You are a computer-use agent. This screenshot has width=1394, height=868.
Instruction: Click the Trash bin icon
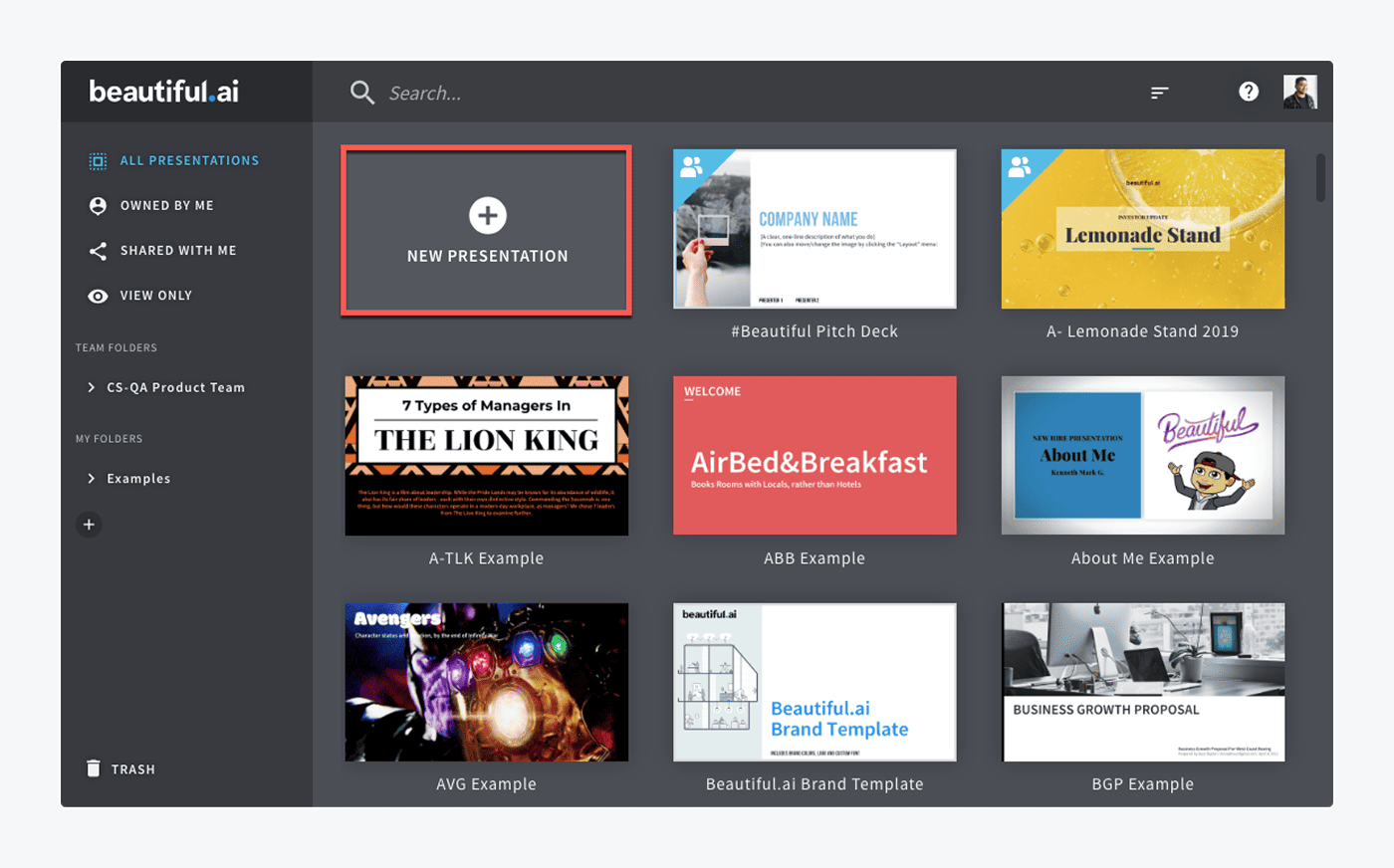[x=94, y=768]
